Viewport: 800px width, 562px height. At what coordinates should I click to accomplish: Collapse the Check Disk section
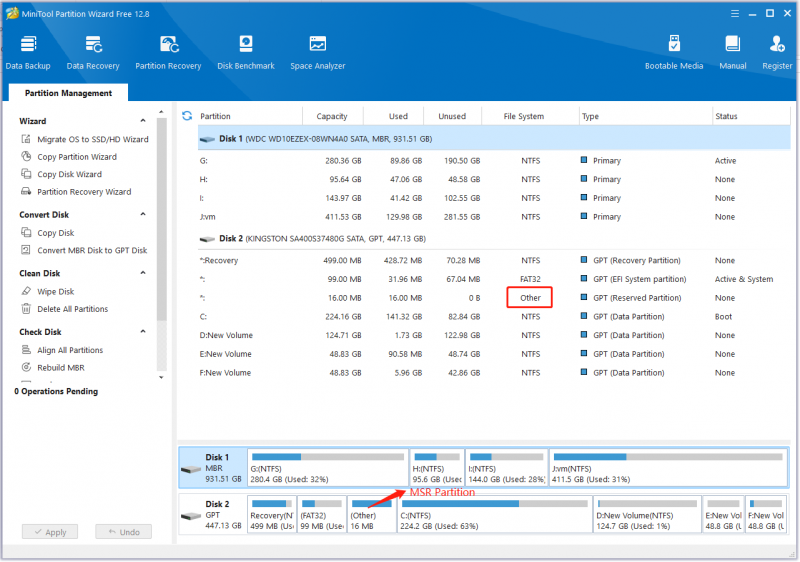point(143,331)
